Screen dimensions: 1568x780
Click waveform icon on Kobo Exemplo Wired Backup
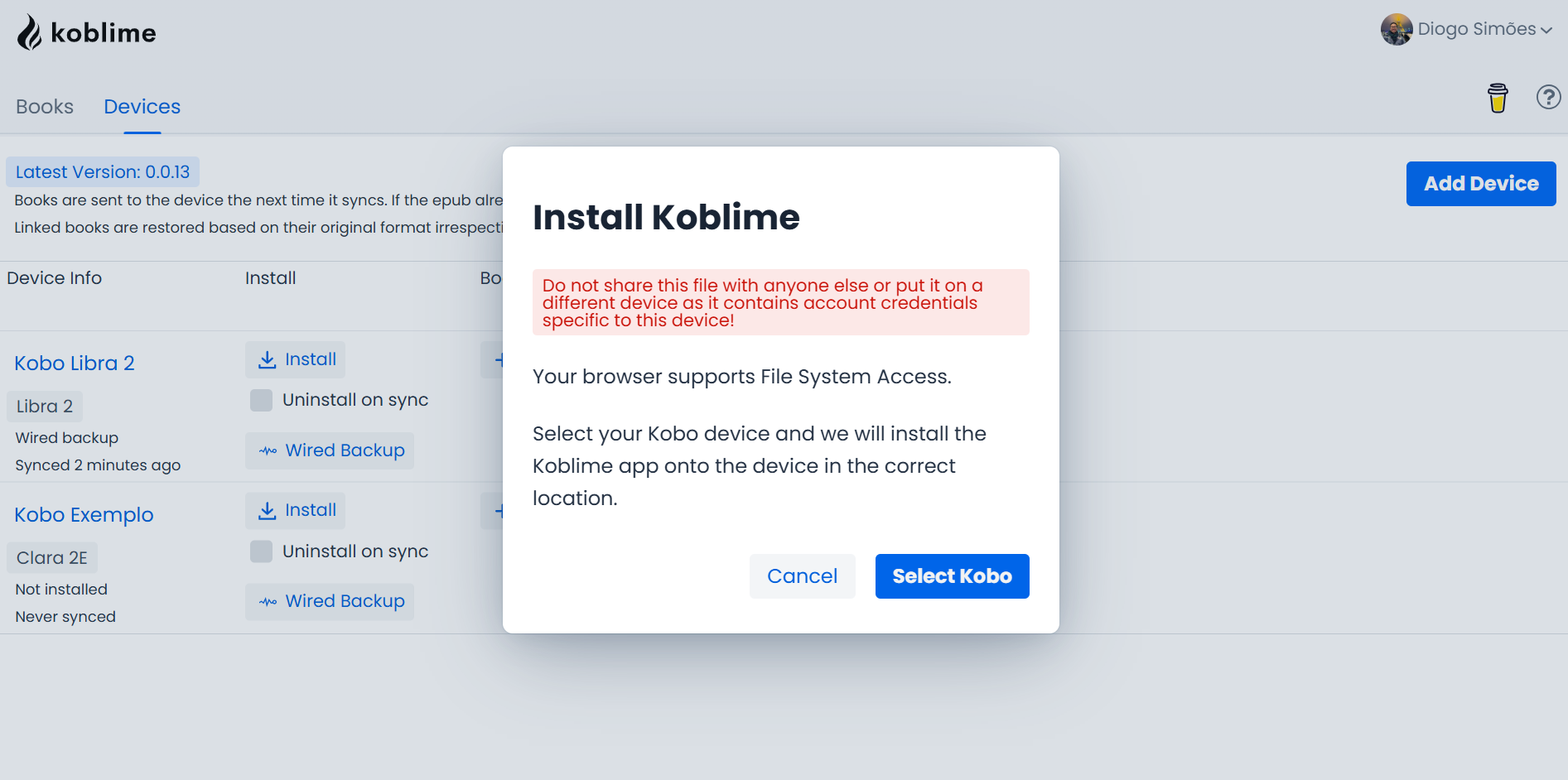pyautogui.click(x=268, y=602)
